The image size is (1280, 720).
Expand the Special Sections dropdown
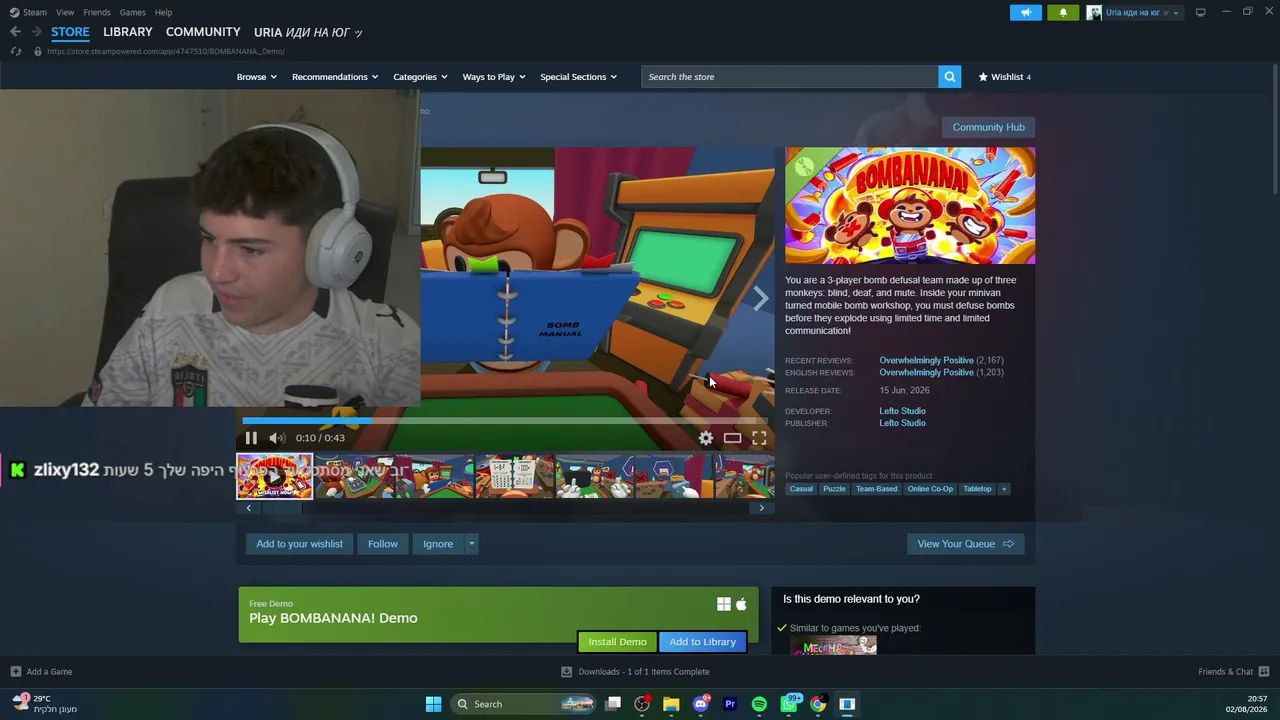pyautogui.click(x=578, y=77)
